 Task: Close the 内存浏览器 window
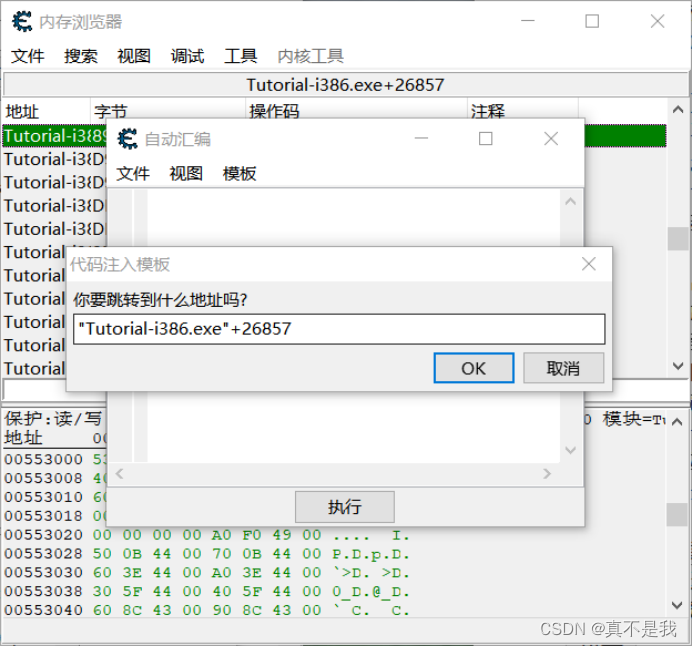coord(658,21)
